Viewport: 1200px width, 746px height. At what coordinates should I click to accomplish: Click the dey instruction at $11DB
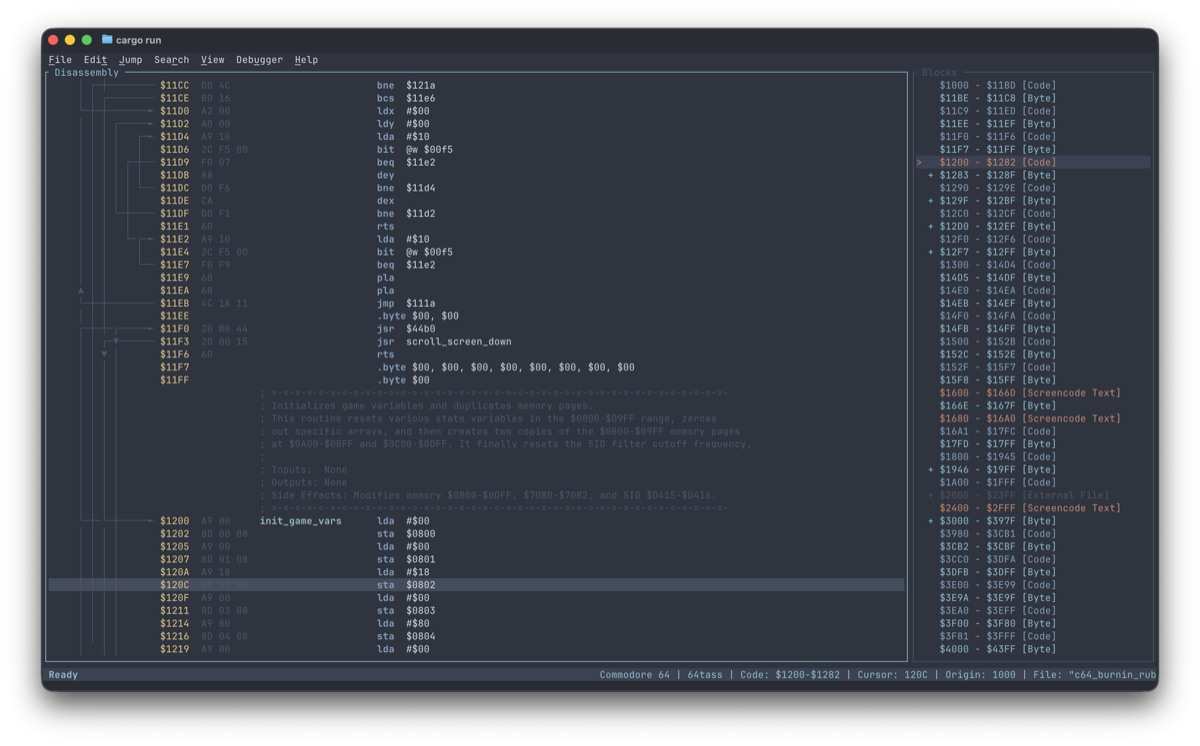click(385, 175)
